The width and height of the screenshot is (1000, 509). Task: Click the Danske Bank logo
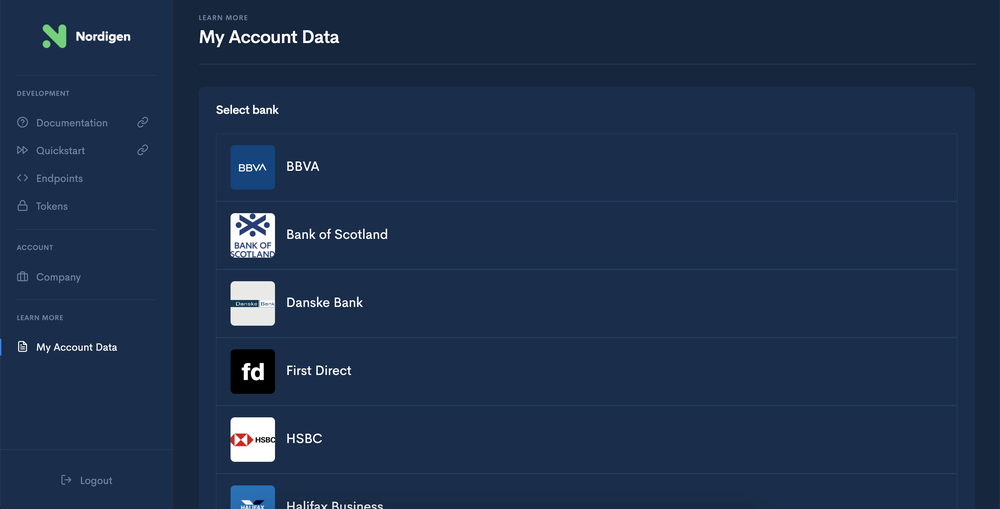click(x=253, y=304)
